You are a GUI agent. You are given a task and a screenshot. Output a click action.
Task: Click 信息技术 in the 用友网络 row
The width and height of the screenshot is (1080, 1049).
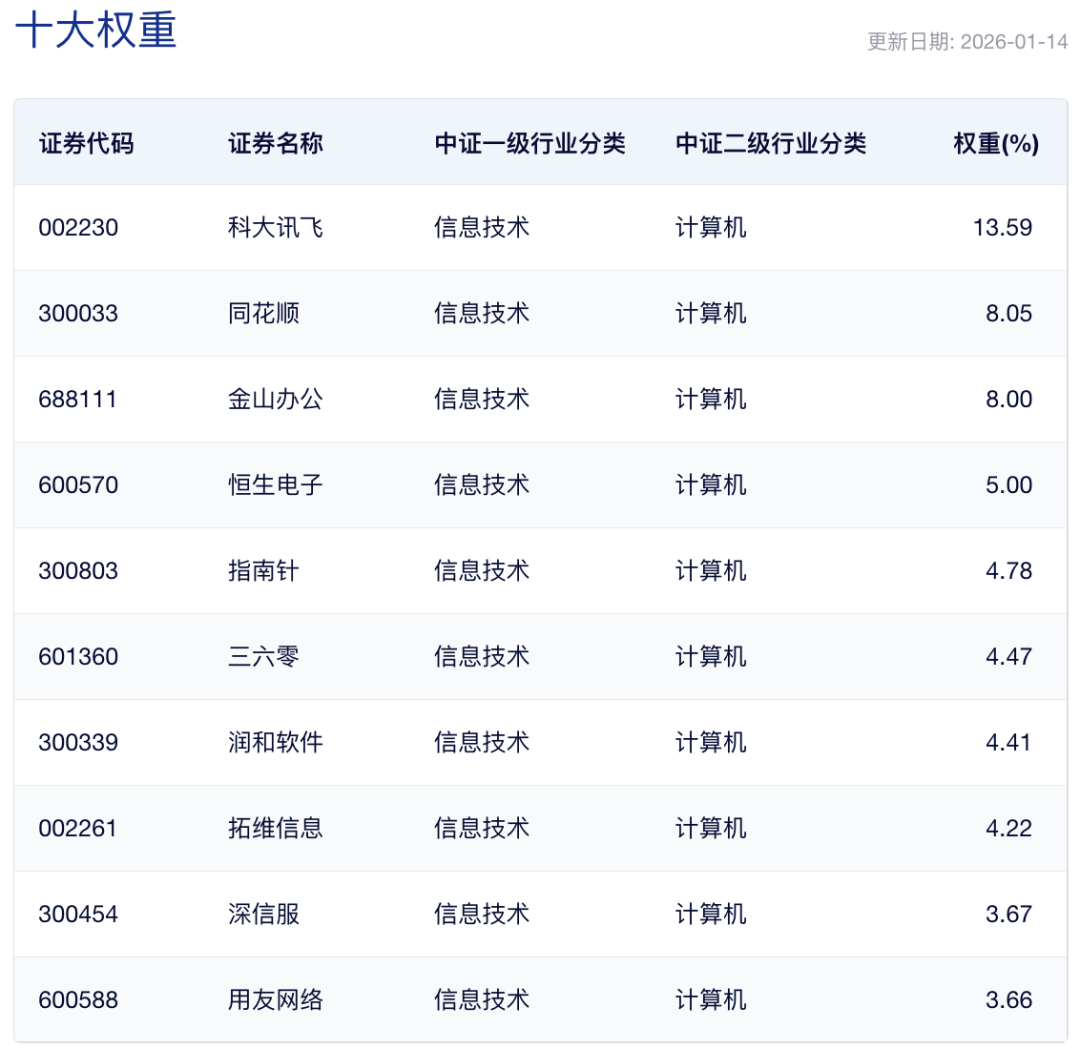coord(481,1000)
